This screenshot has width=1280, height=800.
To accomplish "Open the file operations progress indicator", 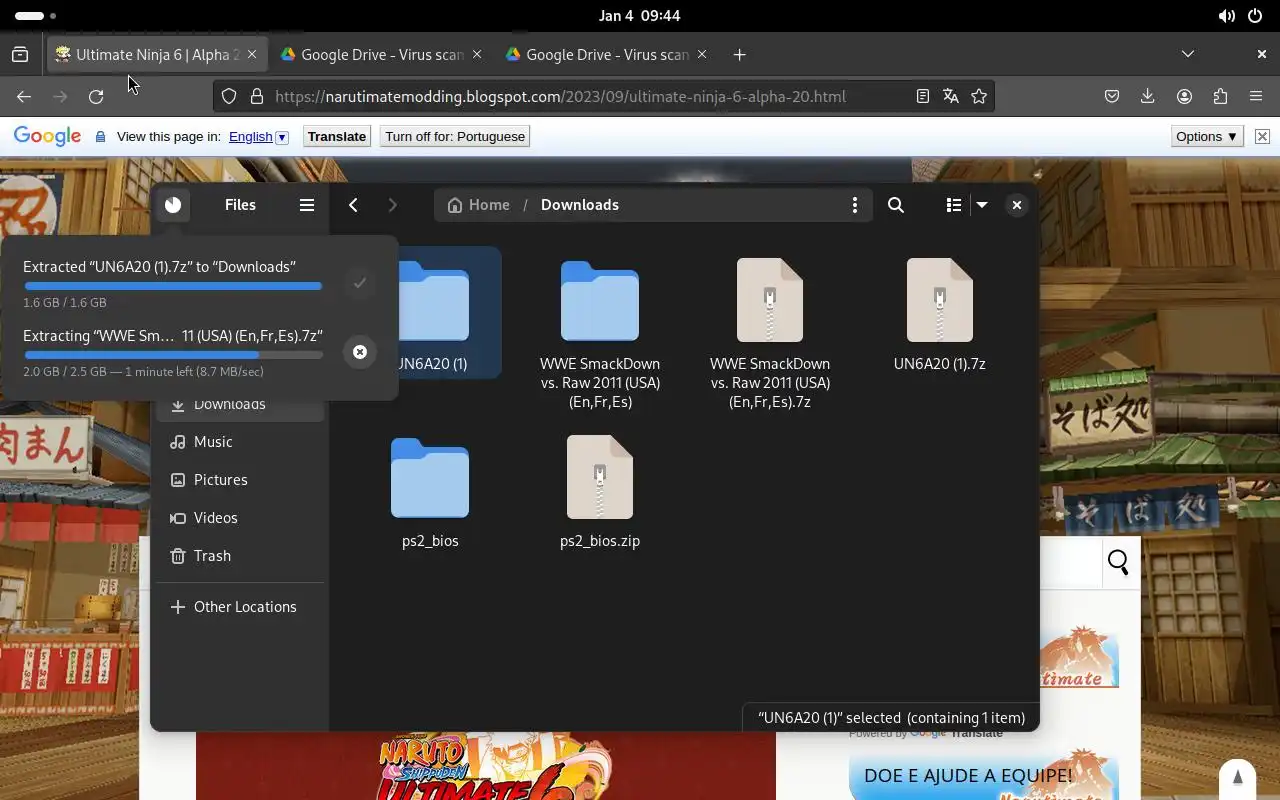I will coord(173,205).
